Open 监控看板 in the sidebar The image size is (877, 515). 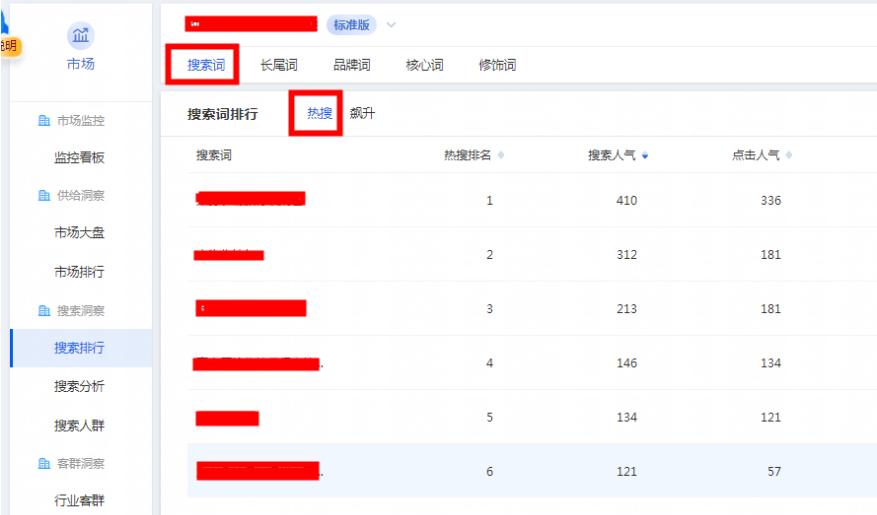(x=79, y=158)
